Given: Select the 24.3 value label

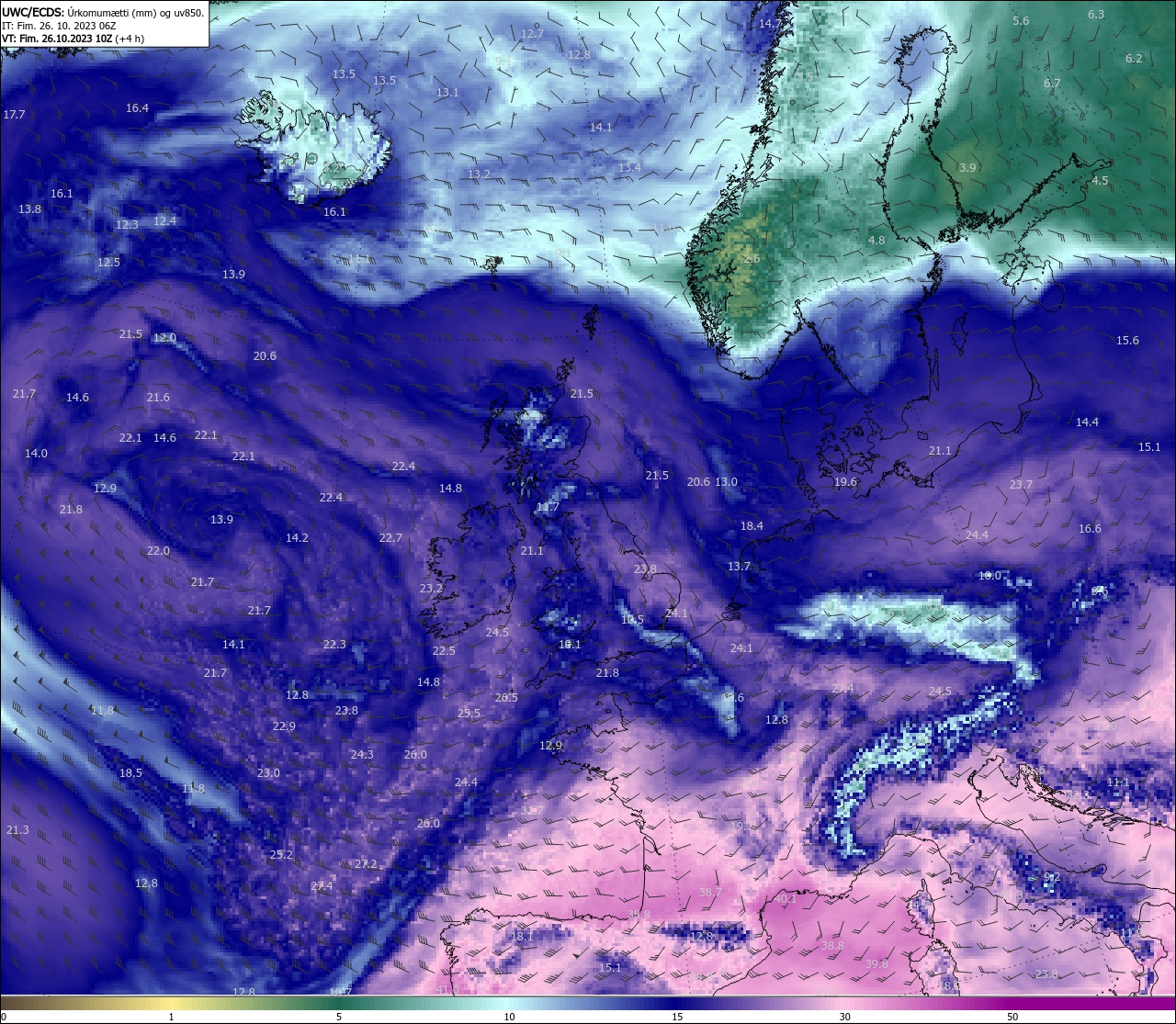Looking at the screenshot, I should 362,755.
